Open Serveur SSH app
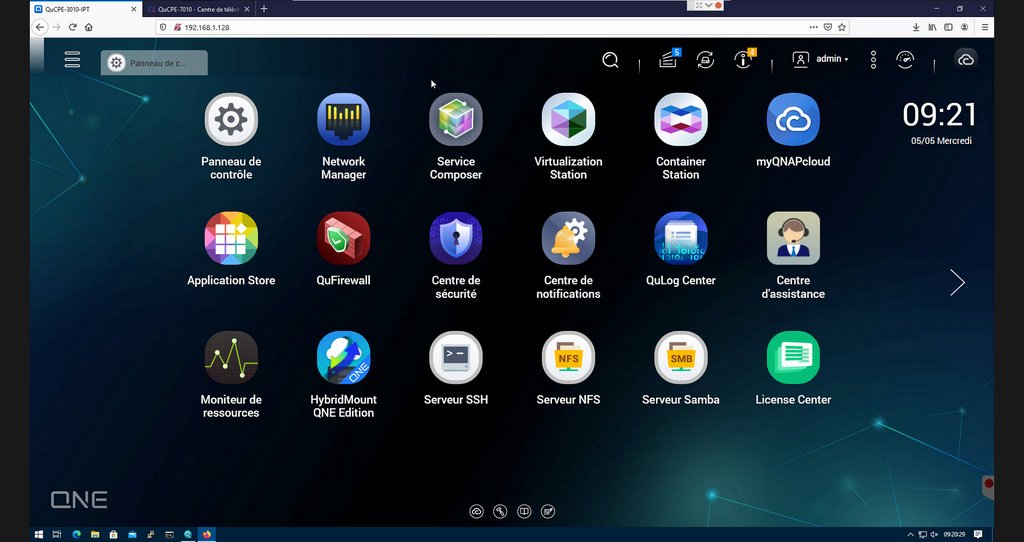 click(456, 357)
